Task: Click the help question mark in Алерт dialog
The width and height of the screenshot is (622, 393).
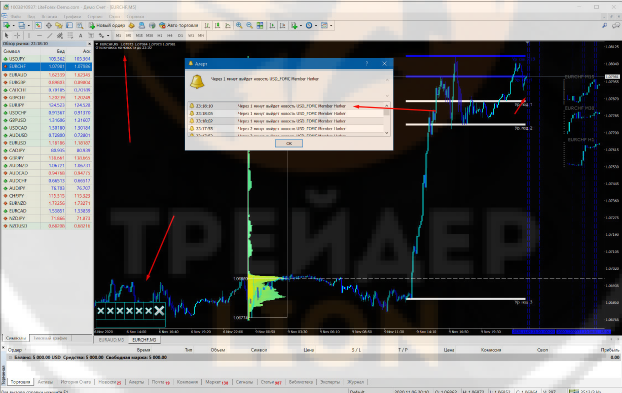Action: (x=367, y=63)
